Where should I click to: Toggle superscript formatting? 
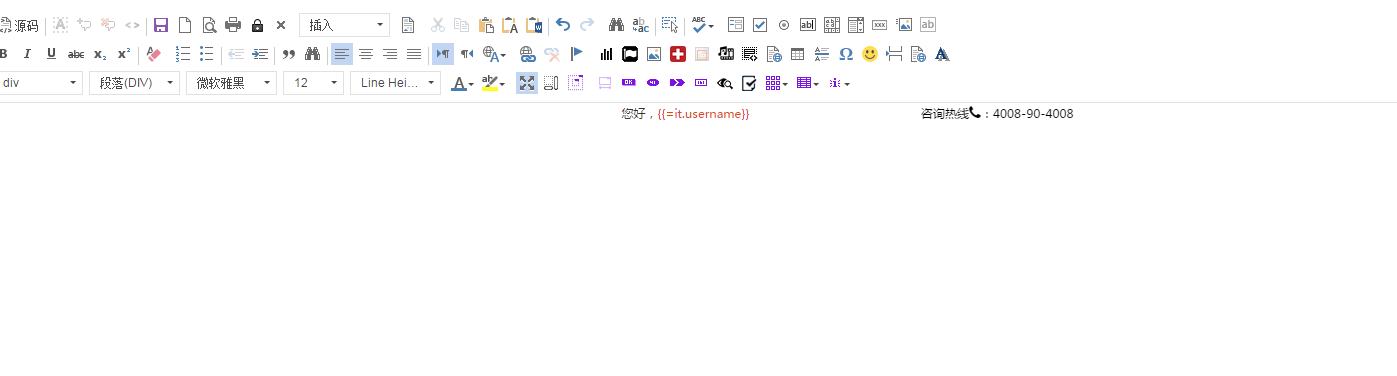(x=123, y=54)
